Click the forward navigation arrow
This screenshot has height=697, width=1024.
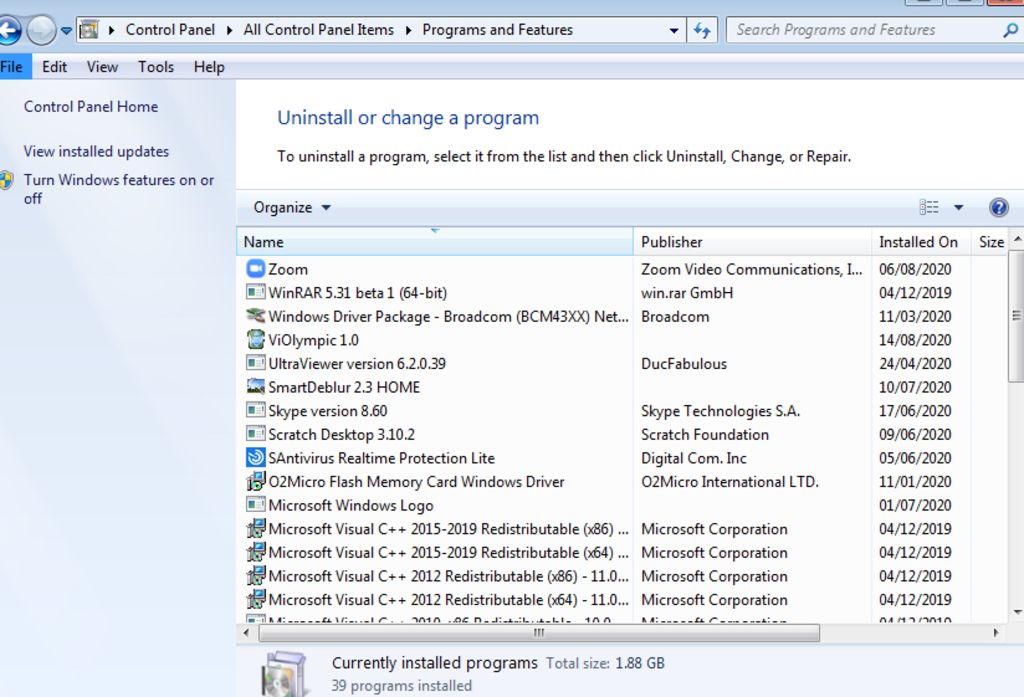41,30
